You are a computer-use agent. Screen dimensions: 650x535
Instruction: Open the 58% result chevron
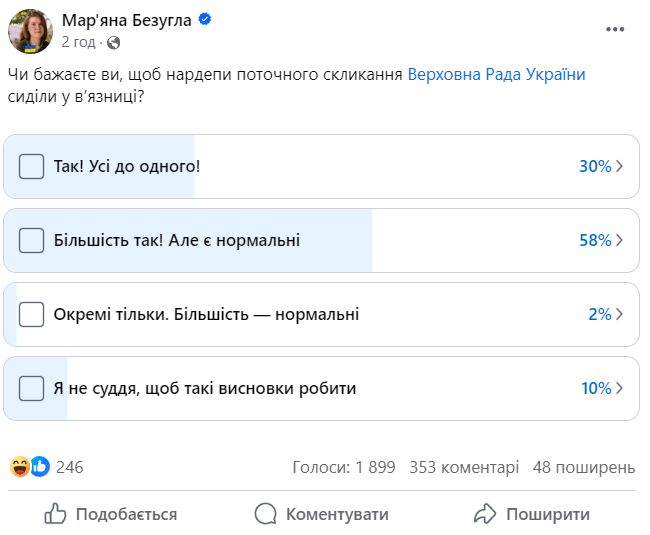[621, 240]
